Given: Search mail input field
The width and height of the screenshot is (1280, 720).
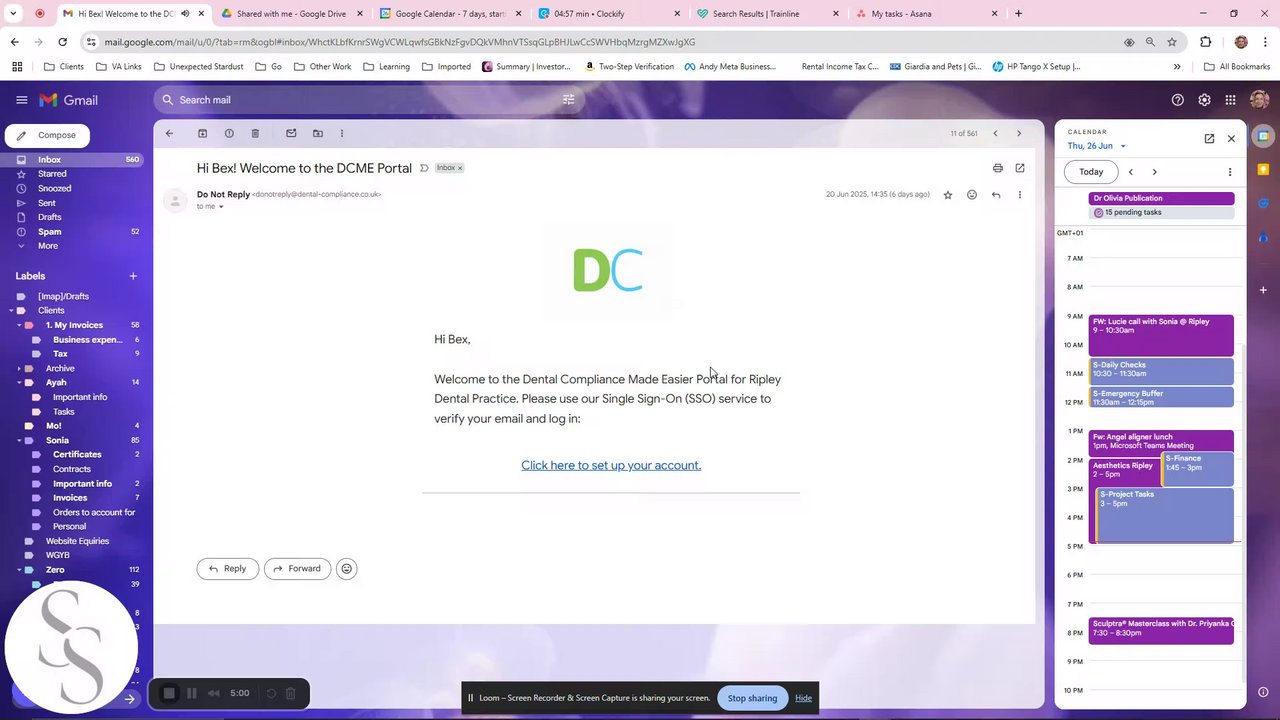Looking at the screenshot, I should 365,100.
